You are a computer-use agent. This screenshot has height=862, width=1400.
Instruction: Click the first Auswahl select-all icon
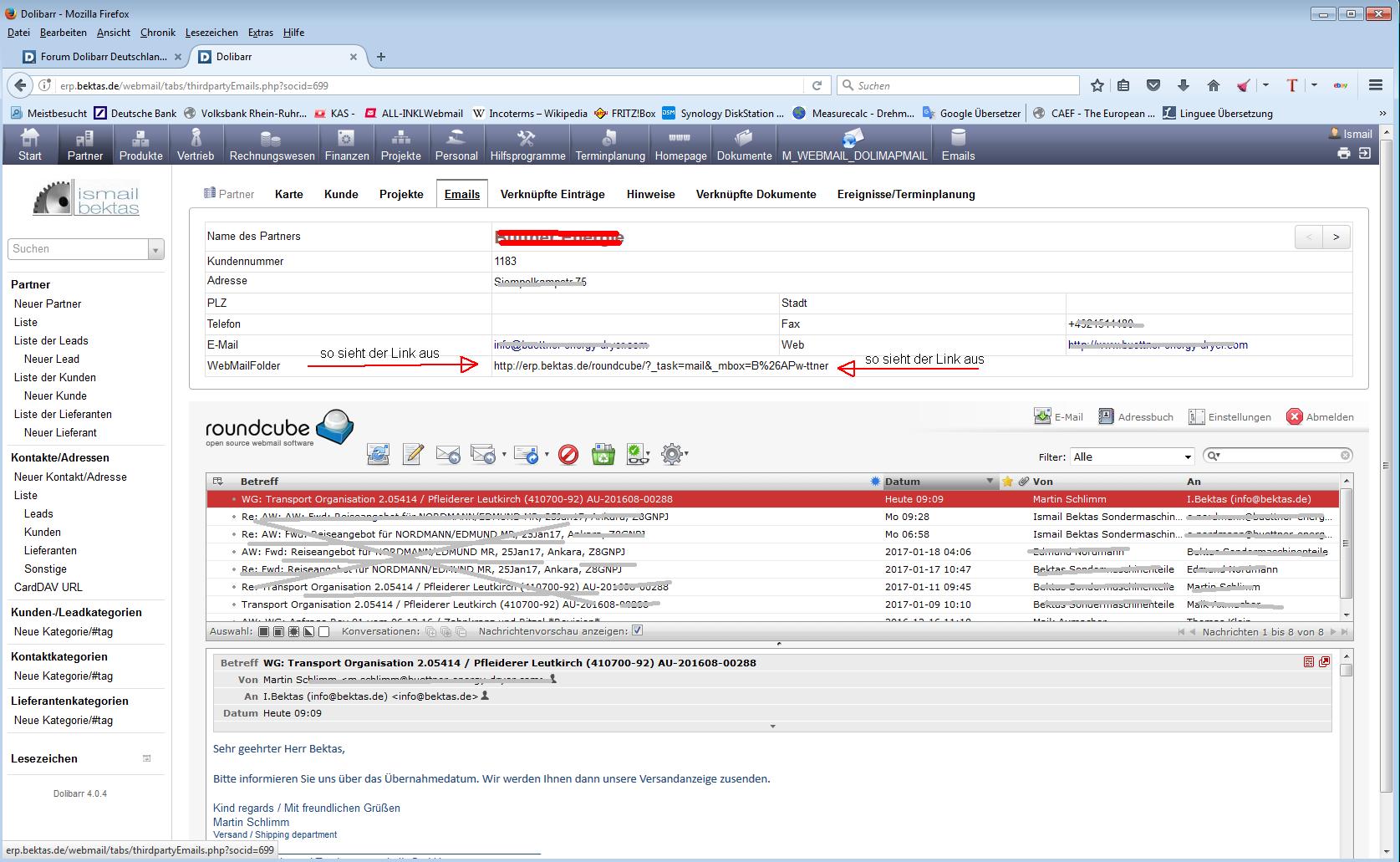tap(263, 631)
